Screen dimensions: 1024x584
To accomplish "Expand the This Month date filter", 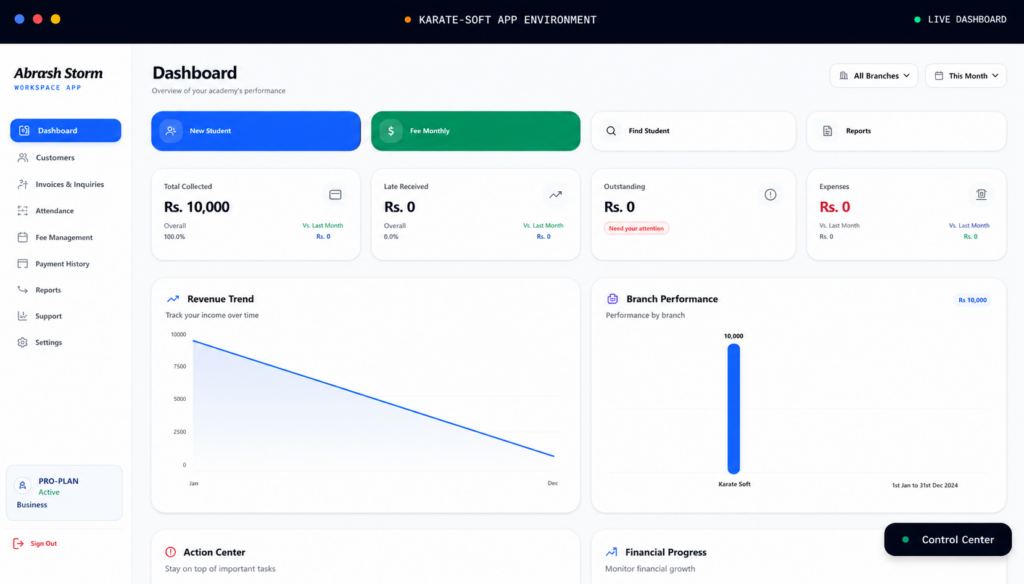I will click(966, 76).
